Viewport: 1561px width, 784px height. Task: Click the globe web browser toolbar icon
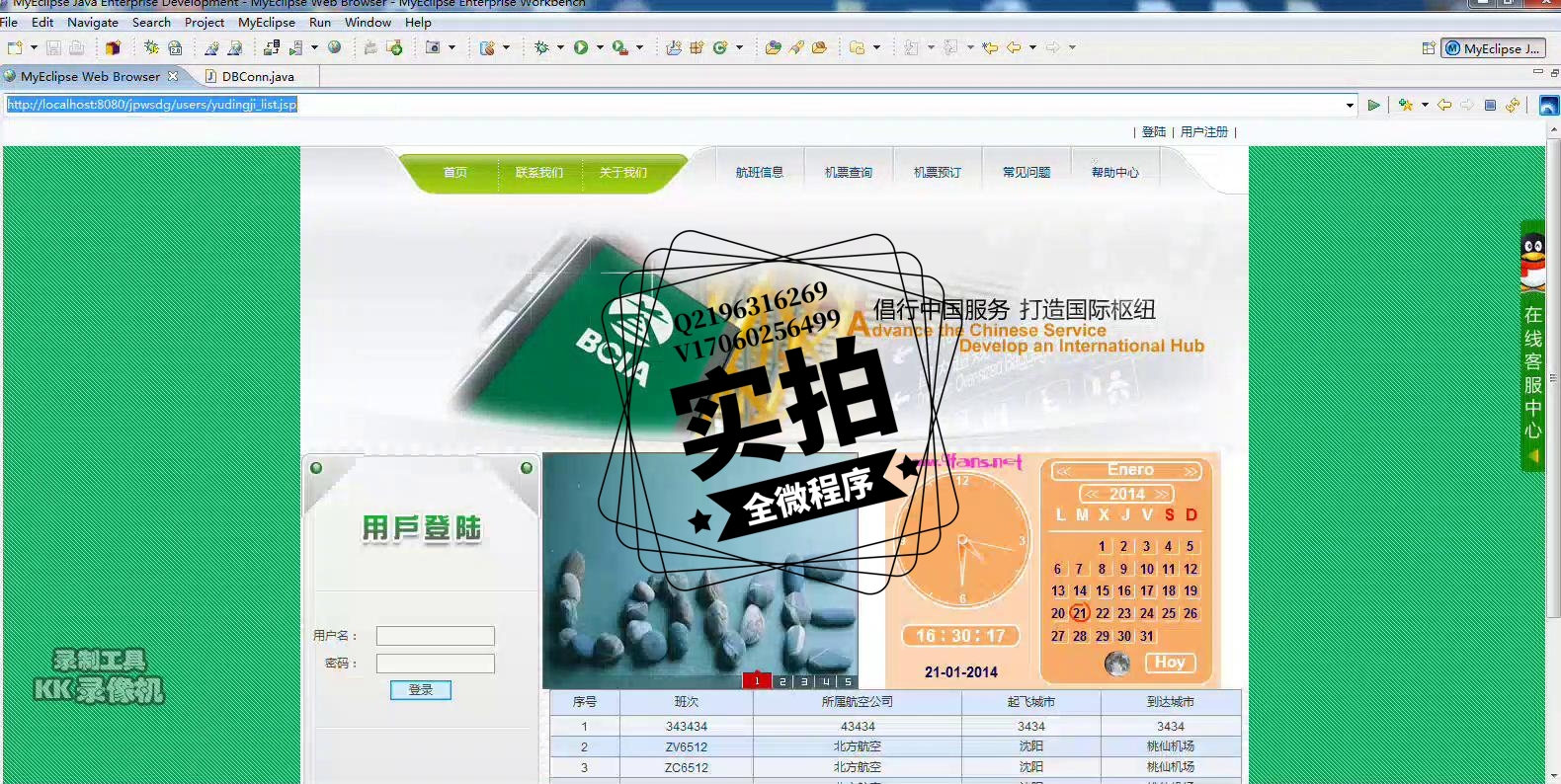[x=335, y=47]
